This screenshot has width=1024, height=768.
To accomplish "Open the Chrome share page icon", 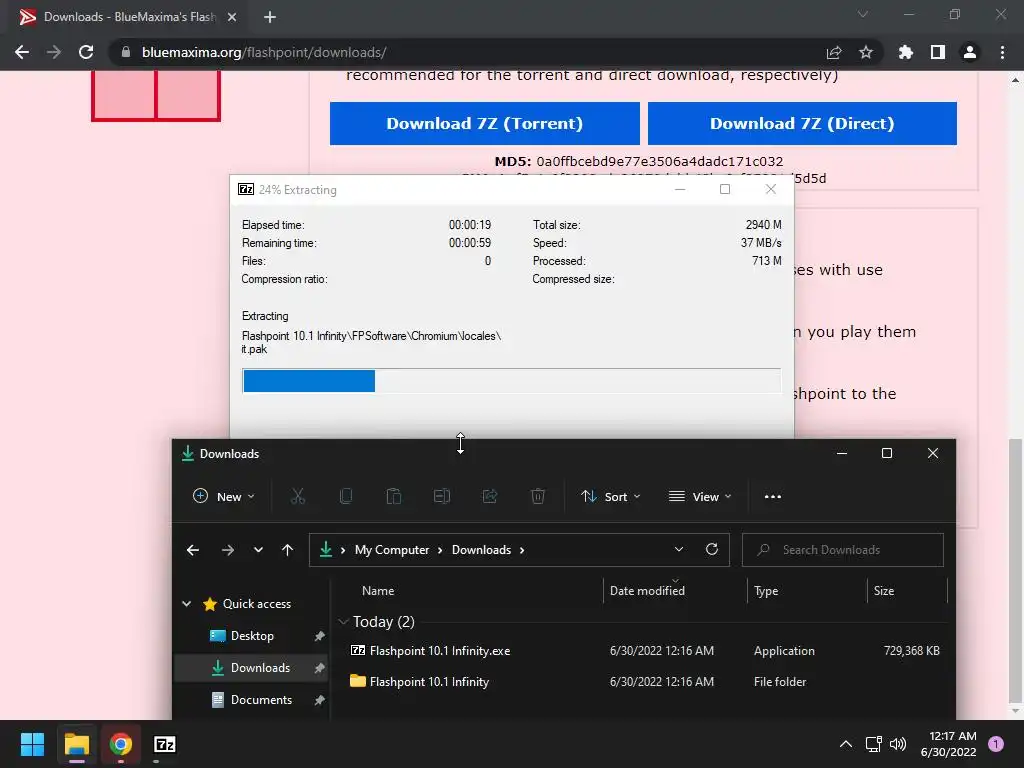I will tap(834, 52).
